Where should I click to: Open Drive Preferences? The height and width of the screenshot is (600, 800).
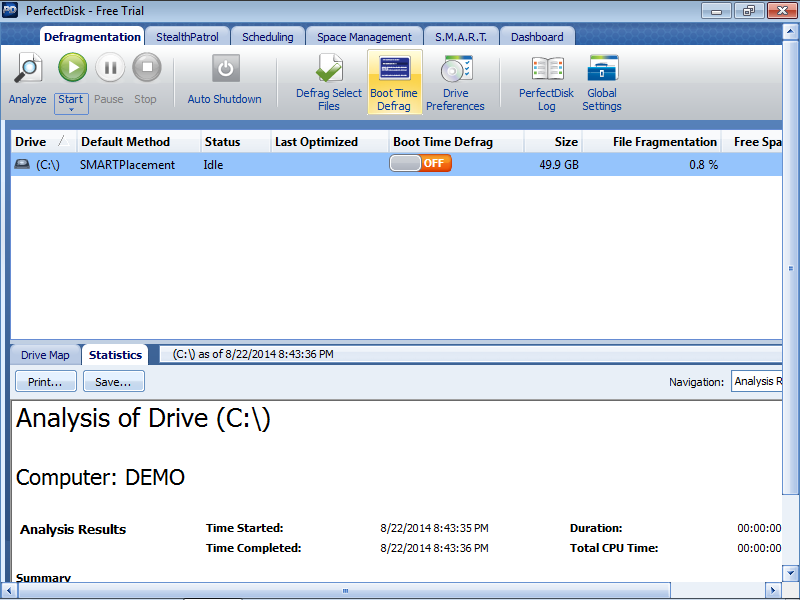click(x=455, y=69)
